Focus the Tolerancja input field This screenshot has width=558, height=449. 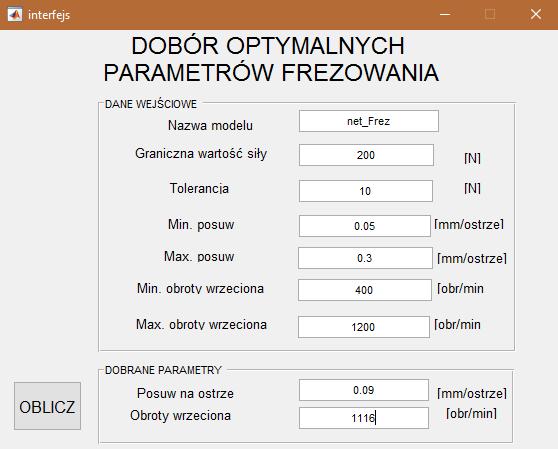pos(366,191)
